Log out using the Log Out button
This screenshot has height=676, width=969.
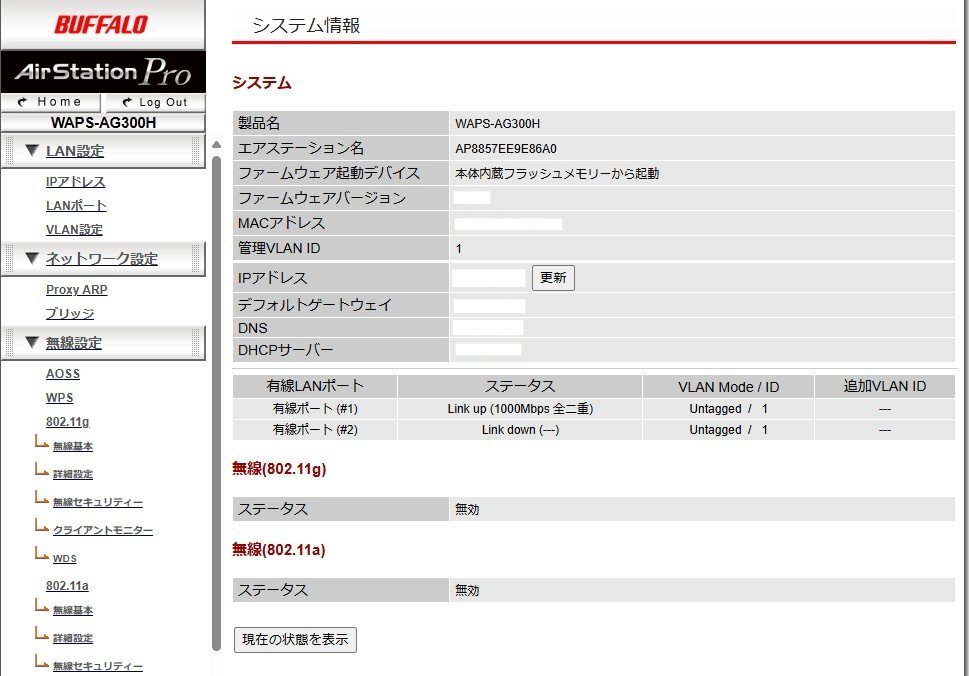[155, 102]
